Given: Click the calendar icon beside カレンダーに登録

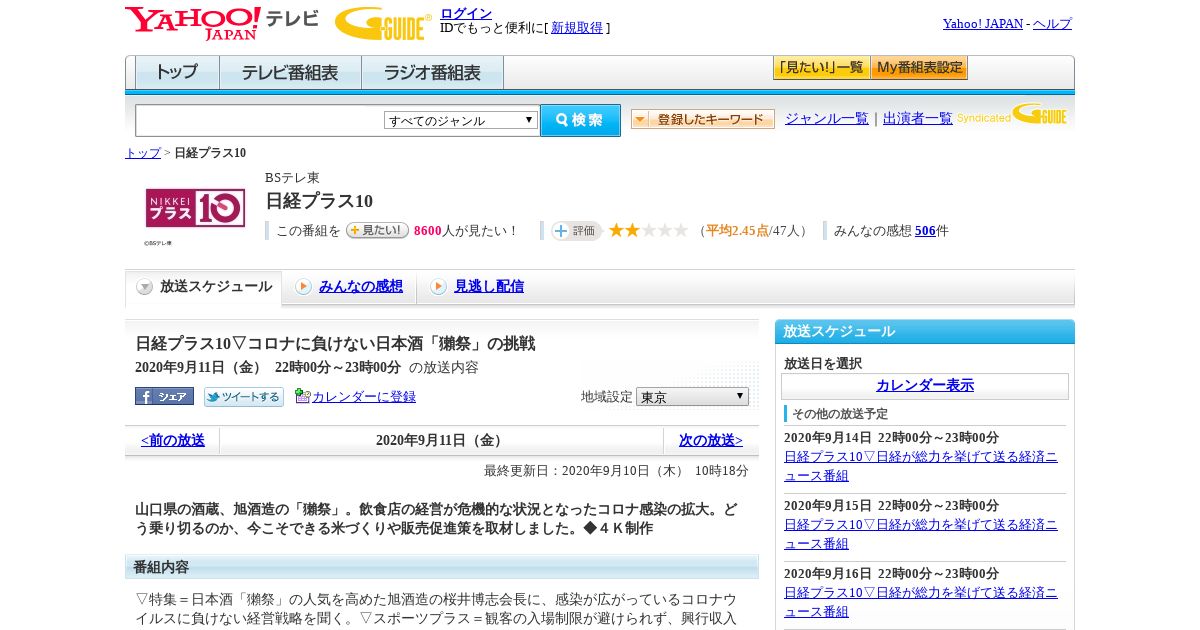Looking at the screenshot, I should 303,396.
